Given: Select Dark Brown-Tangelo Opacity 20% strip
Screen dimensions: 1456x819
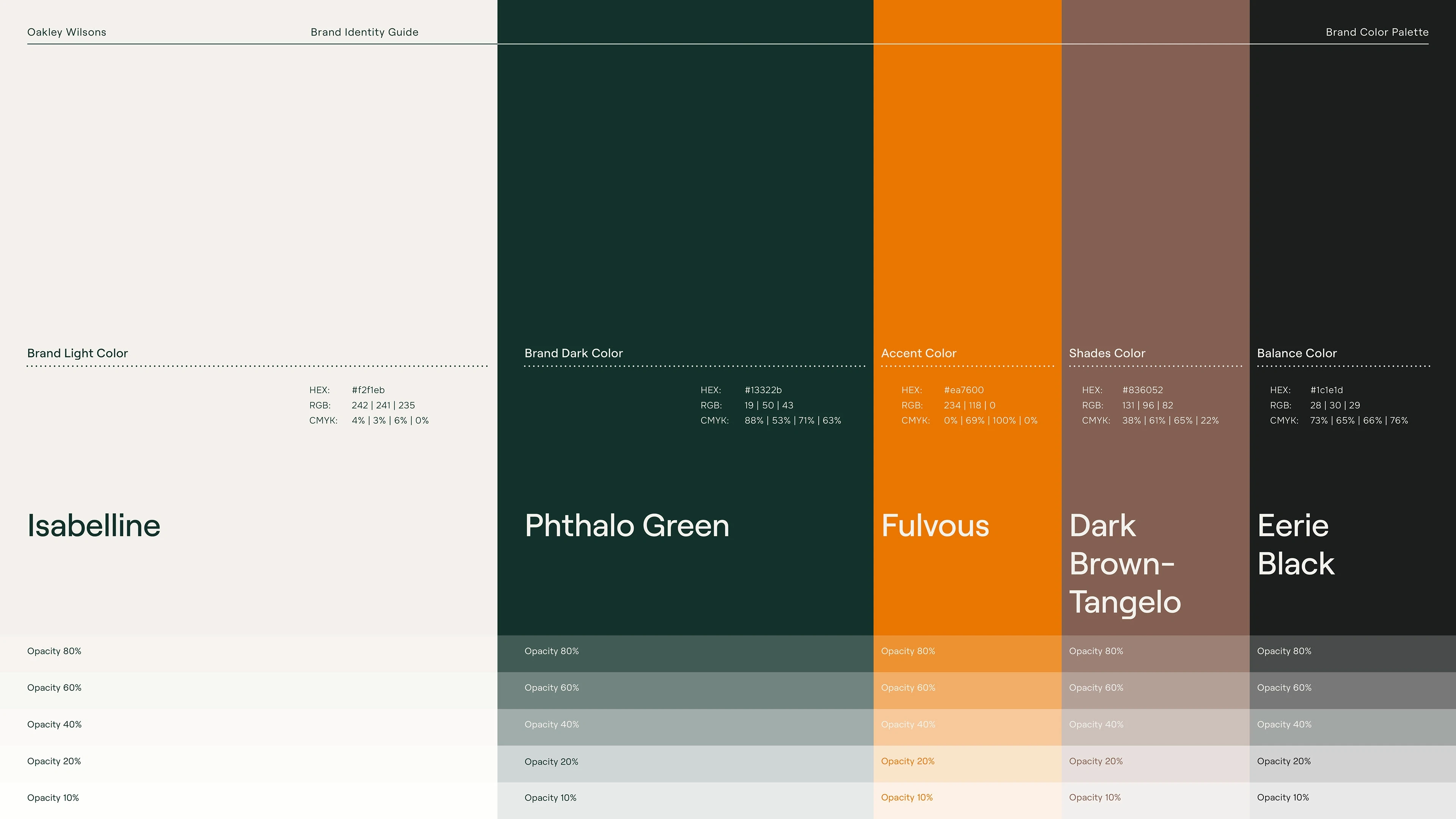Looking at the screenshot, I should 1155,764.
